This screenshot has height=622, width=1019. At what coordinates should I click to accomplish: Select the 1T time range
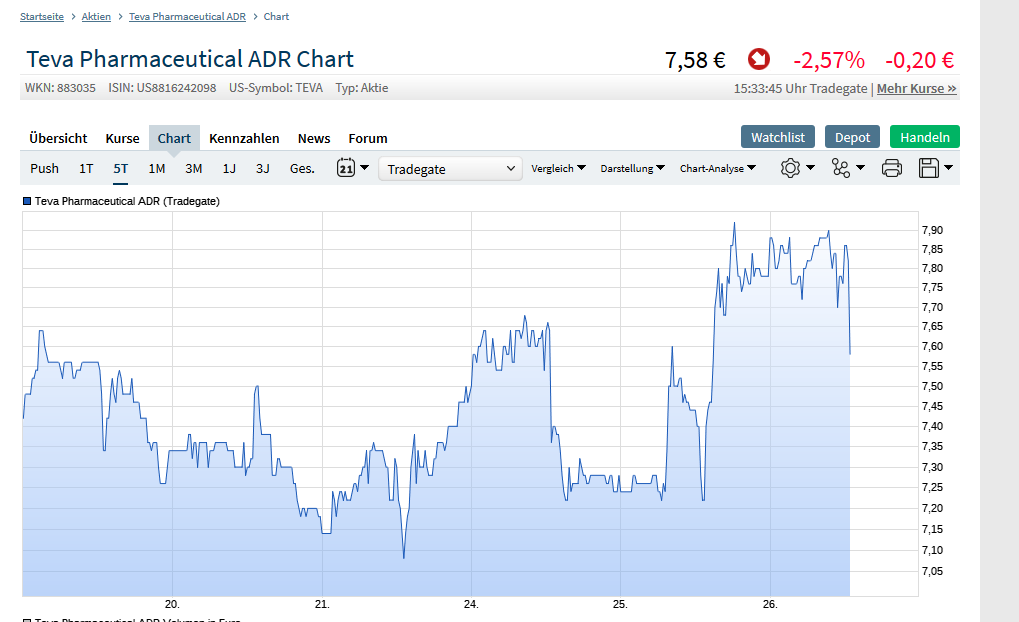point(87,169)
